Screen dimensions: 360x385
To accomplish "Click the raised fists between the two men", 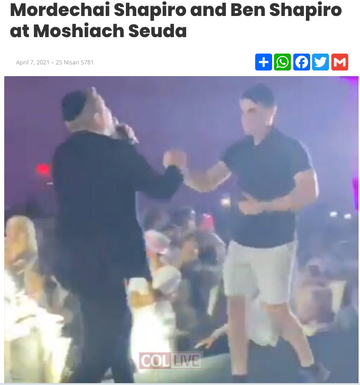I will pos(175,159).
